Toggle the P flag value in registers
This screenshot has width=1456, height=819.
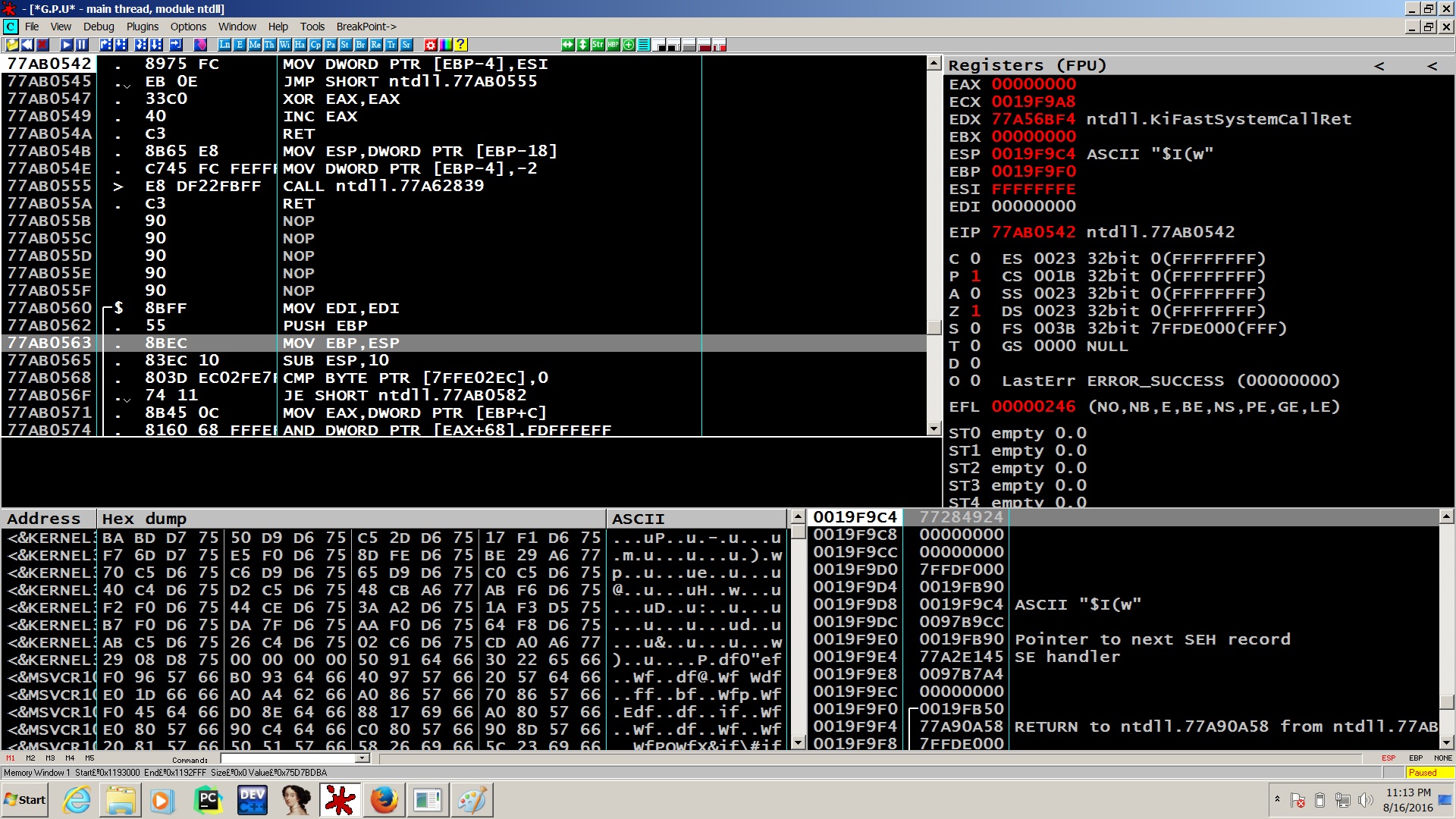coord(975,277)
